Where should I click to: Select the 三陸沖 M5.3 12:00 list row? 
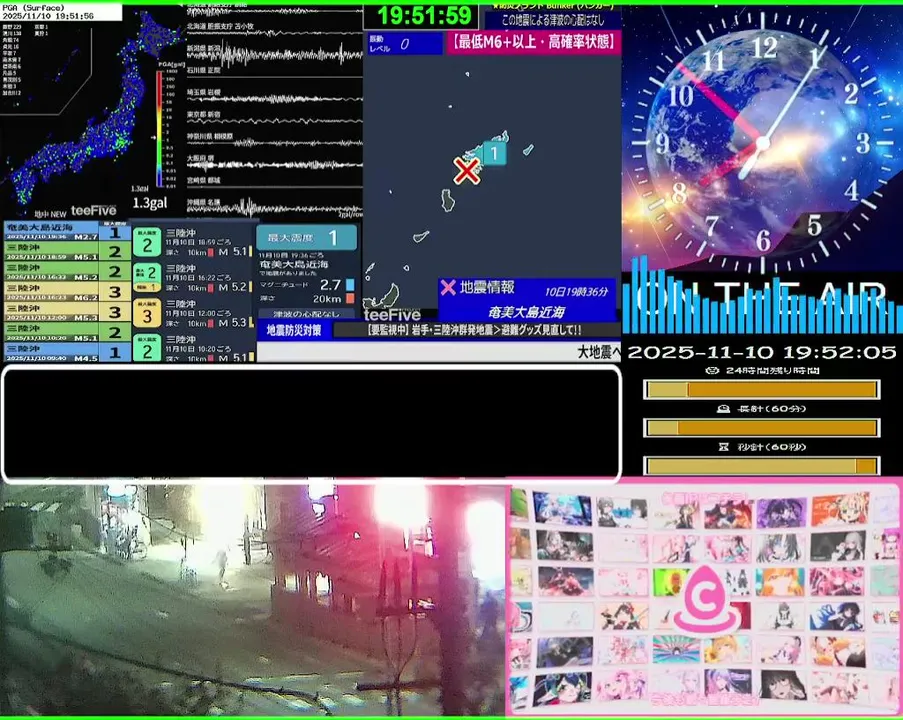[67, 312]
